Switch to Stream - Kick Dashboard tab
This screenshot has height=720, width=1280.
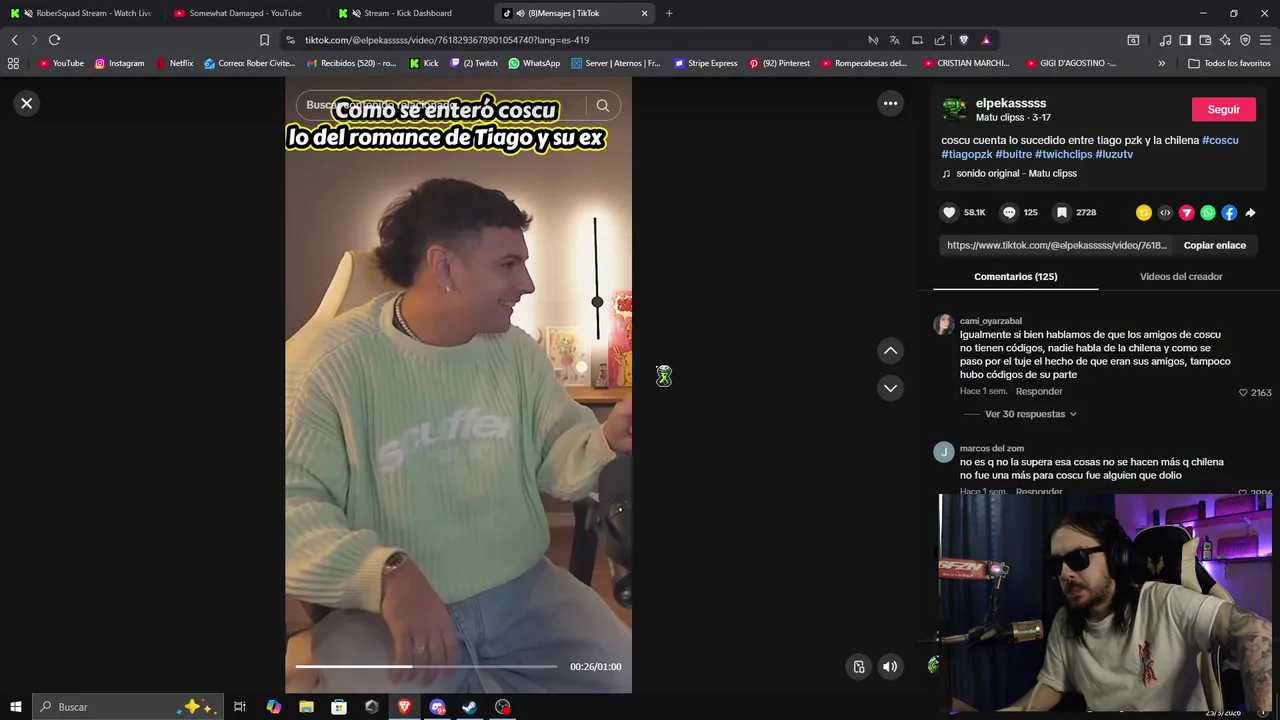click(410, 13)
